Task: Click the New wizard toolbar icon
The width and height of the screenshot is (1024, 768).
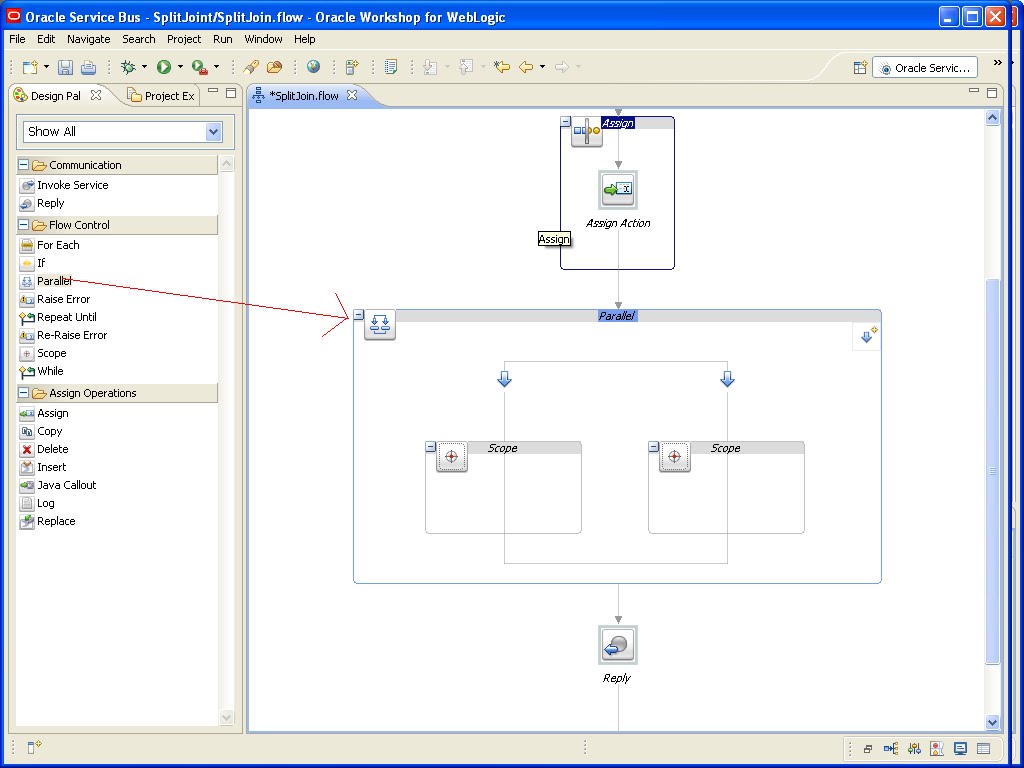Action: (30, 67)
